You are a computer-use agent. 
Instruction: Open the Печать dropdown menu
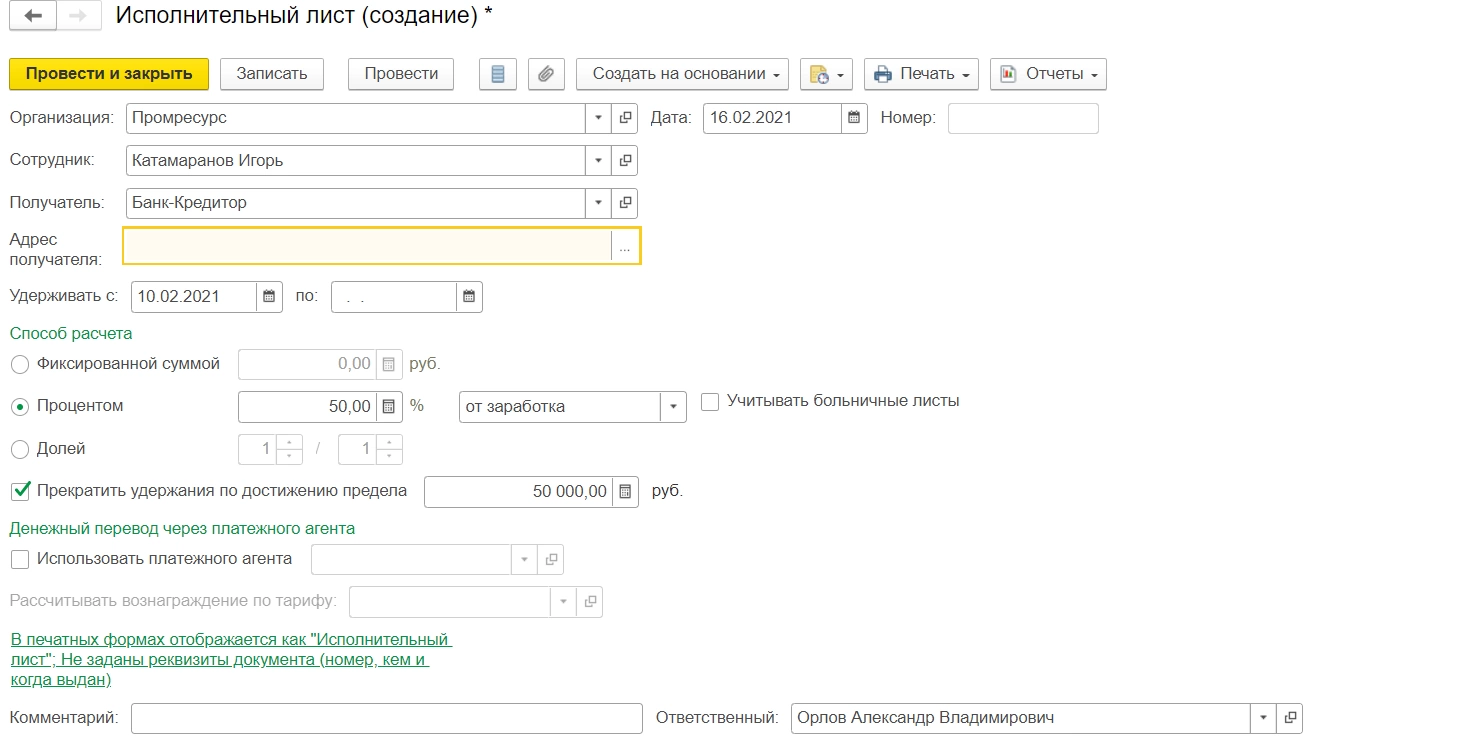[921, 74]
